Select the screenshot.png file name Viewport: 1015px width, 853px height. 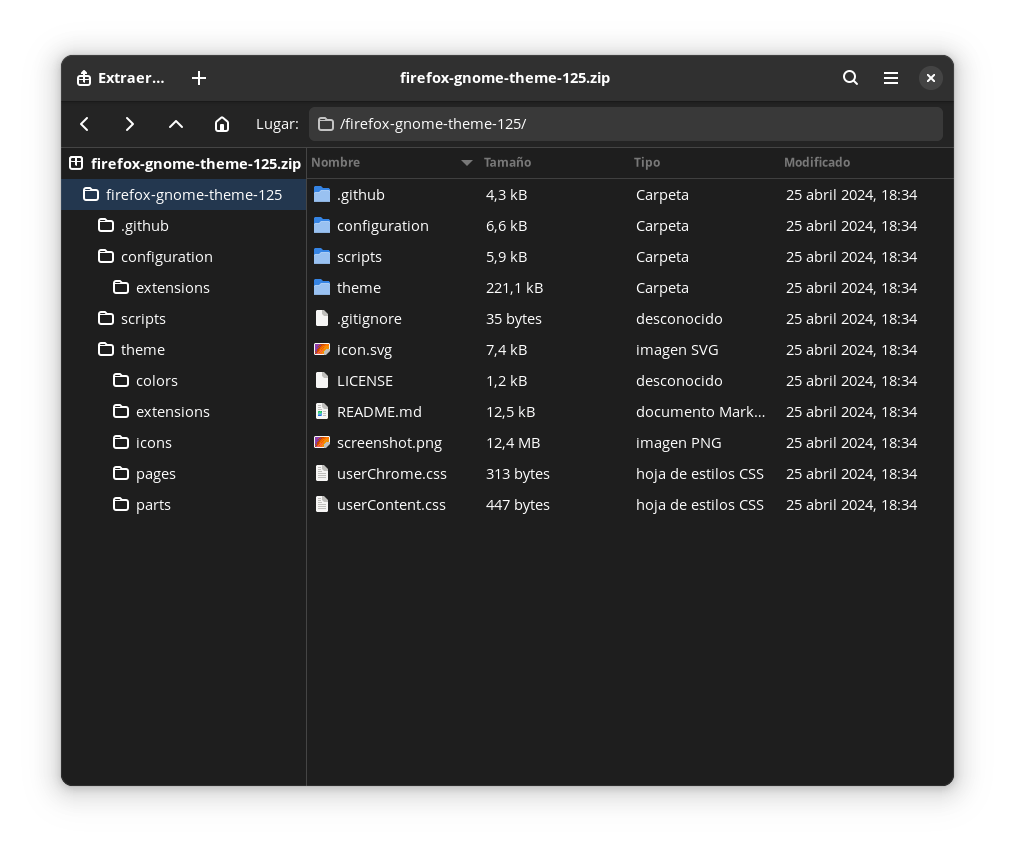tap(390, 443)
